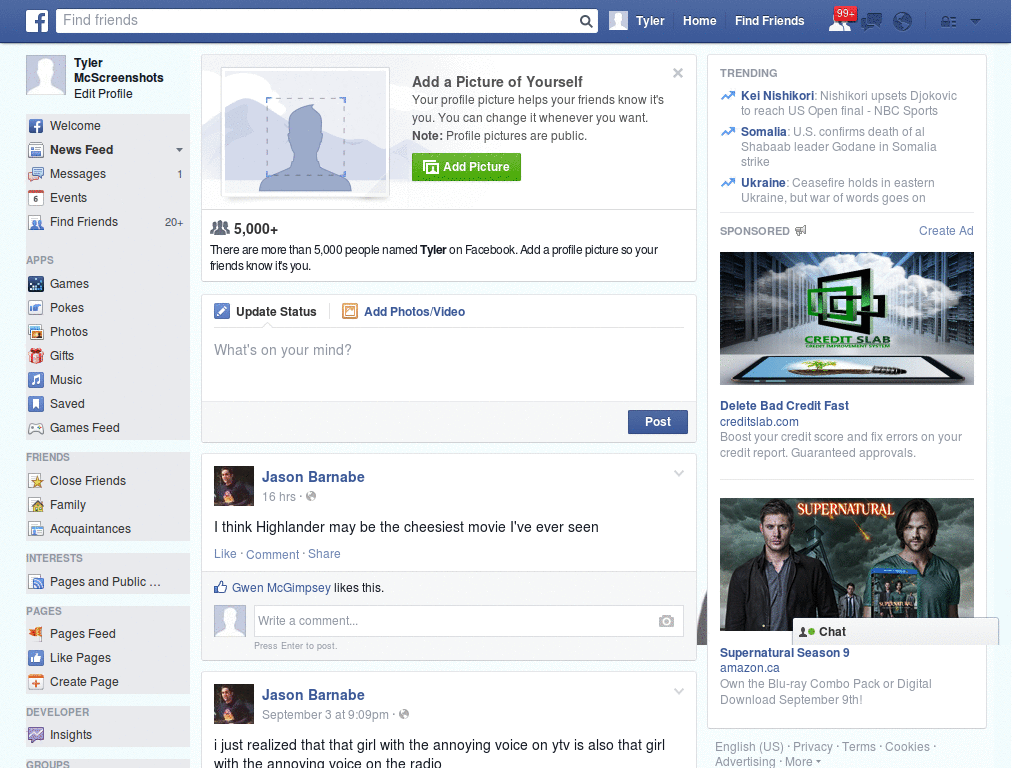Open the Supernatural ad image

(x=846, y=564)
